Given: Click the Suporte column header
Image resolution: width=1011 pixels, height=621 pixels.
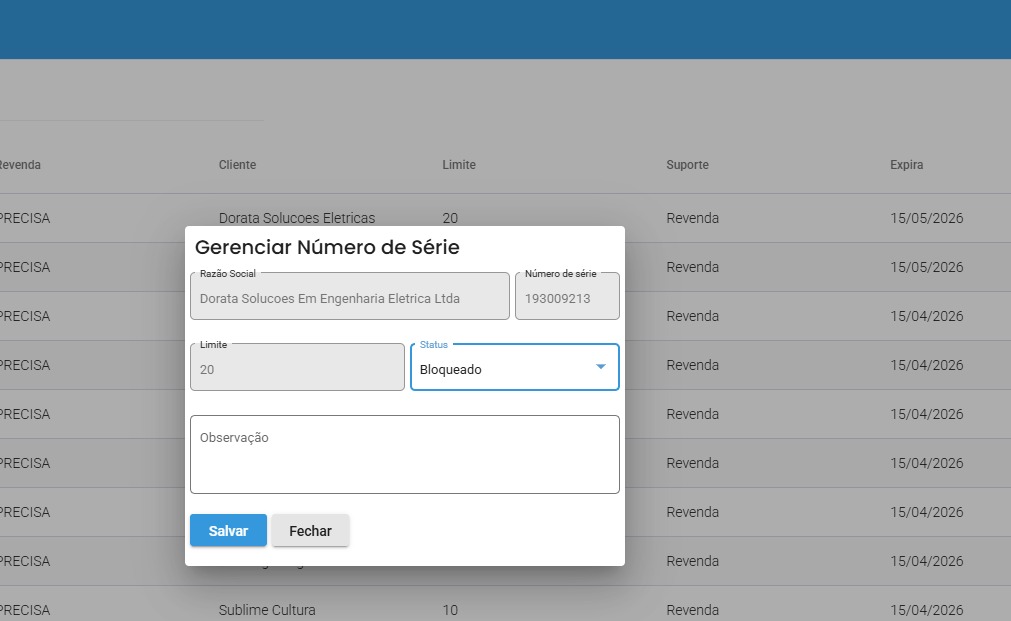Looking at the screenshot, I should (687, 165).
